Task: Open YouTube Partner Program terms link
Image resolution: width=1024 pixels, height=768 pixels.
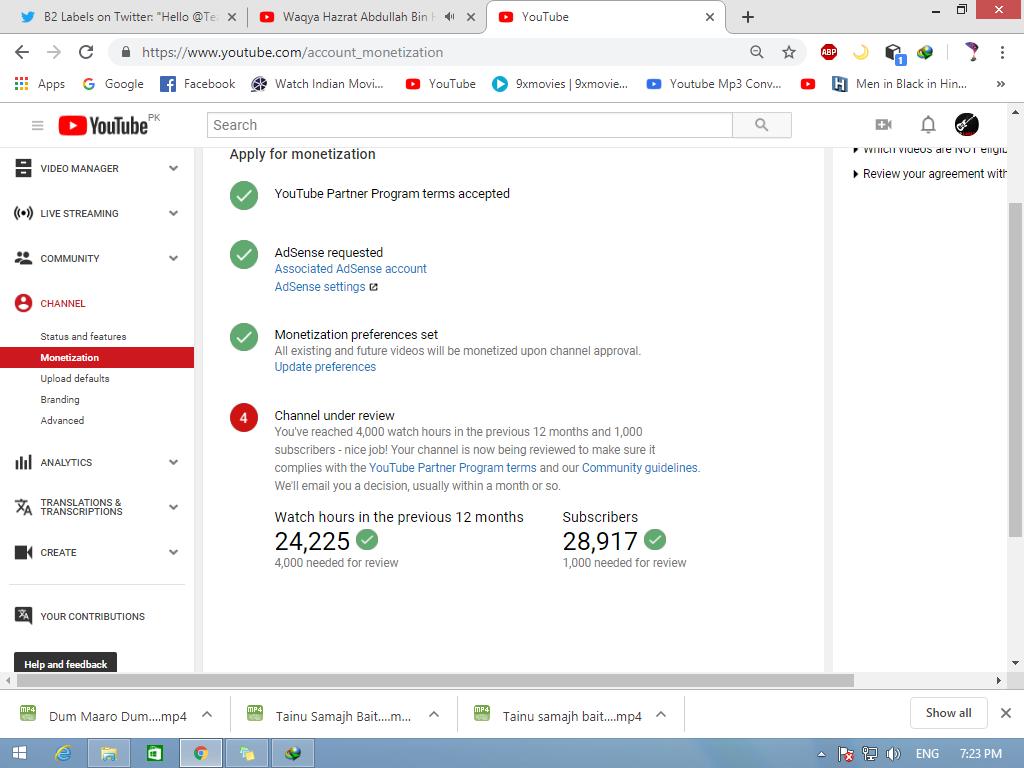Action: [x=453, y=468]
